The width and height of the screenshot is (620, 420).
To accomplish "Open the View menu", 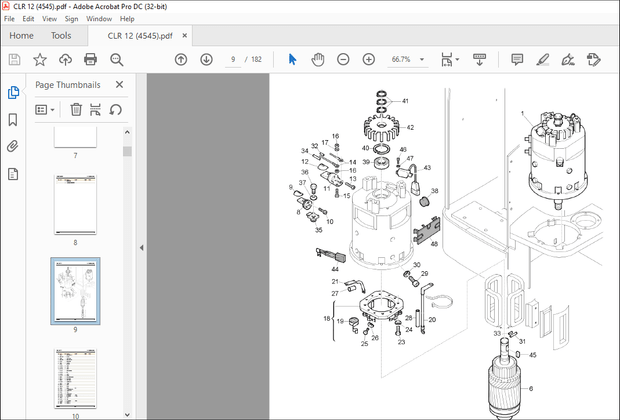I will [x=49, y=19].
